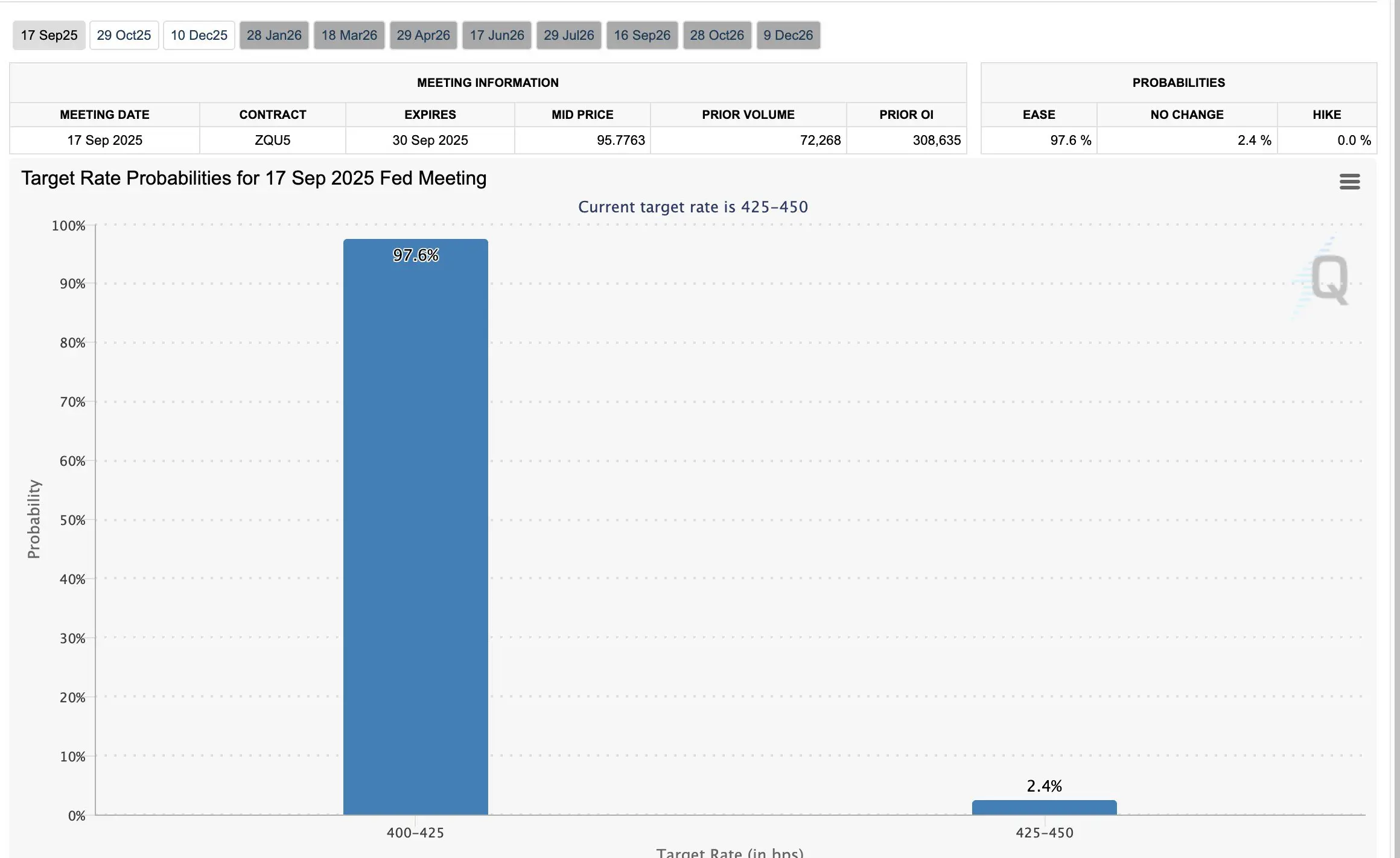The width and height of the screenshot is (1400, 858).
Task: Open the chart hamburger context menu
Action: (x=1349, y=182)
